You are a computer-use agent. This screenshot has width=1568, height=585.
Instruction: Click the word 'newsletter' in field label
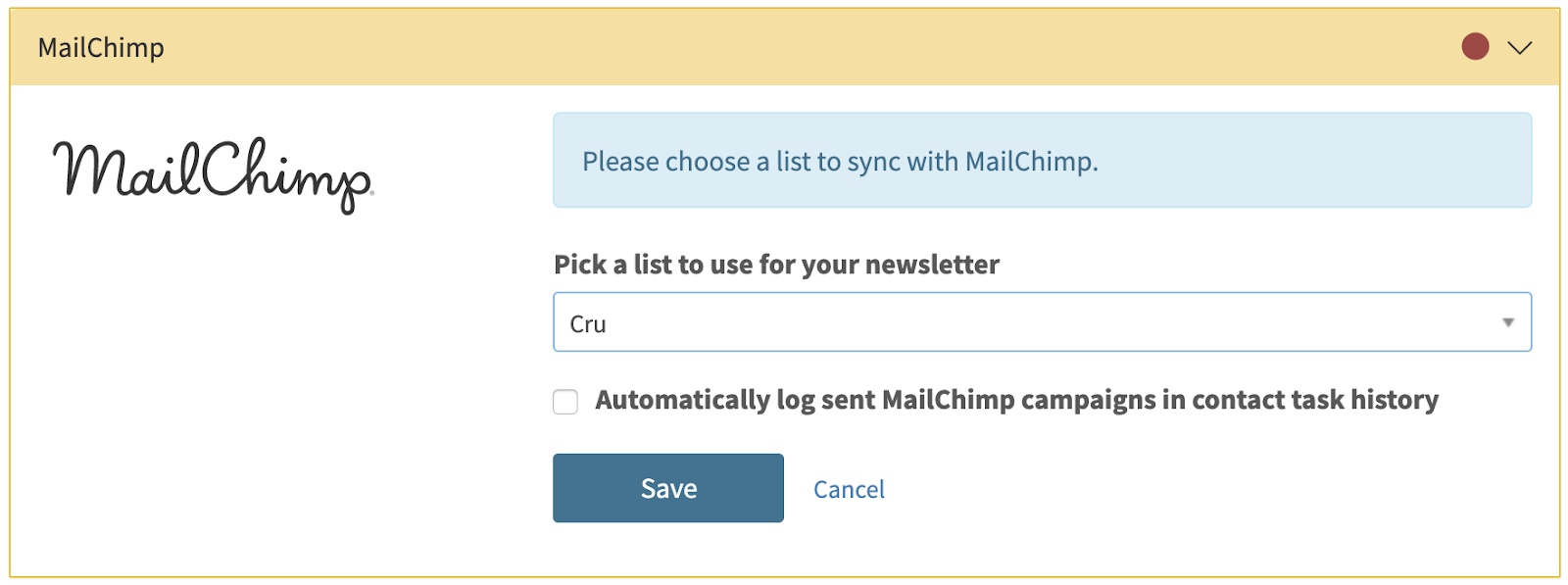click(932, 265)
